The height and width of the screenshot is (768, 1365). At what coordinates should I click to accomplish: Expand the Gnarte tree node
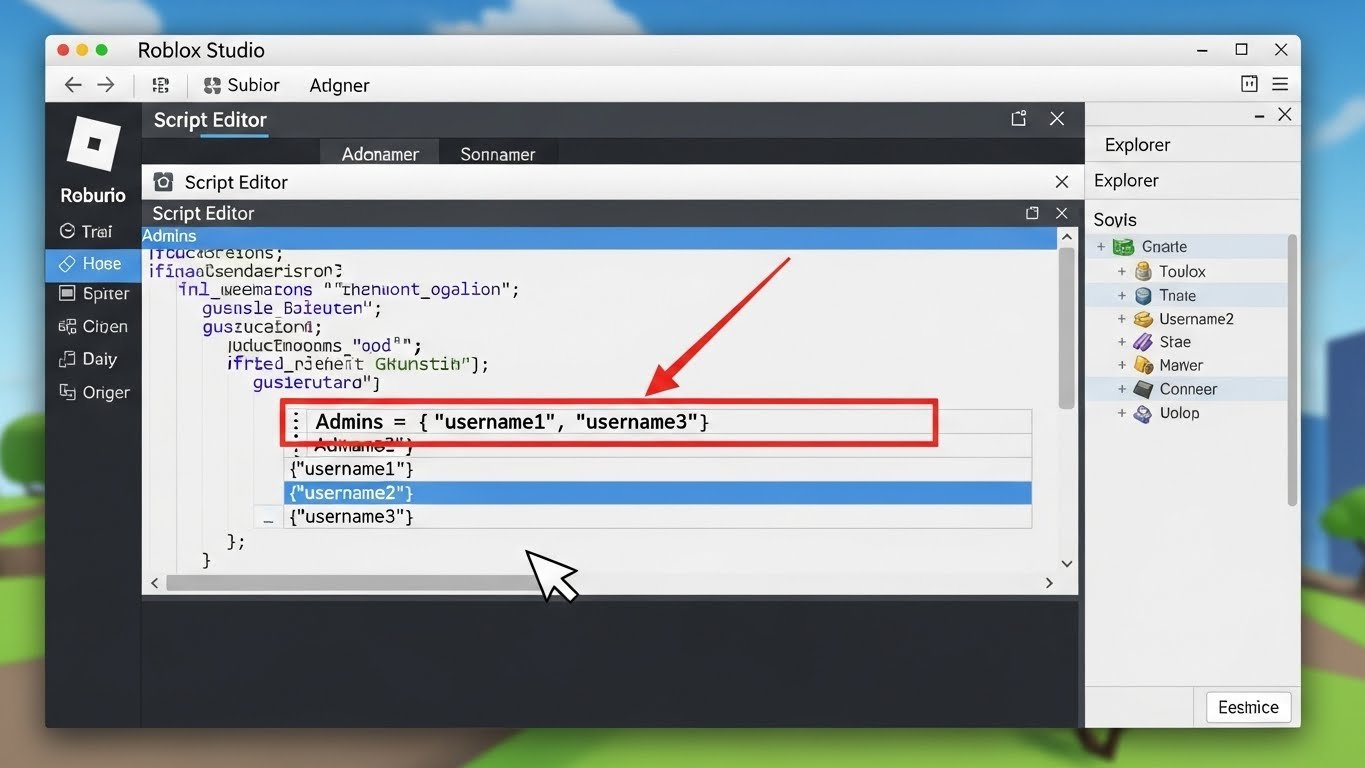point(1101,247)
